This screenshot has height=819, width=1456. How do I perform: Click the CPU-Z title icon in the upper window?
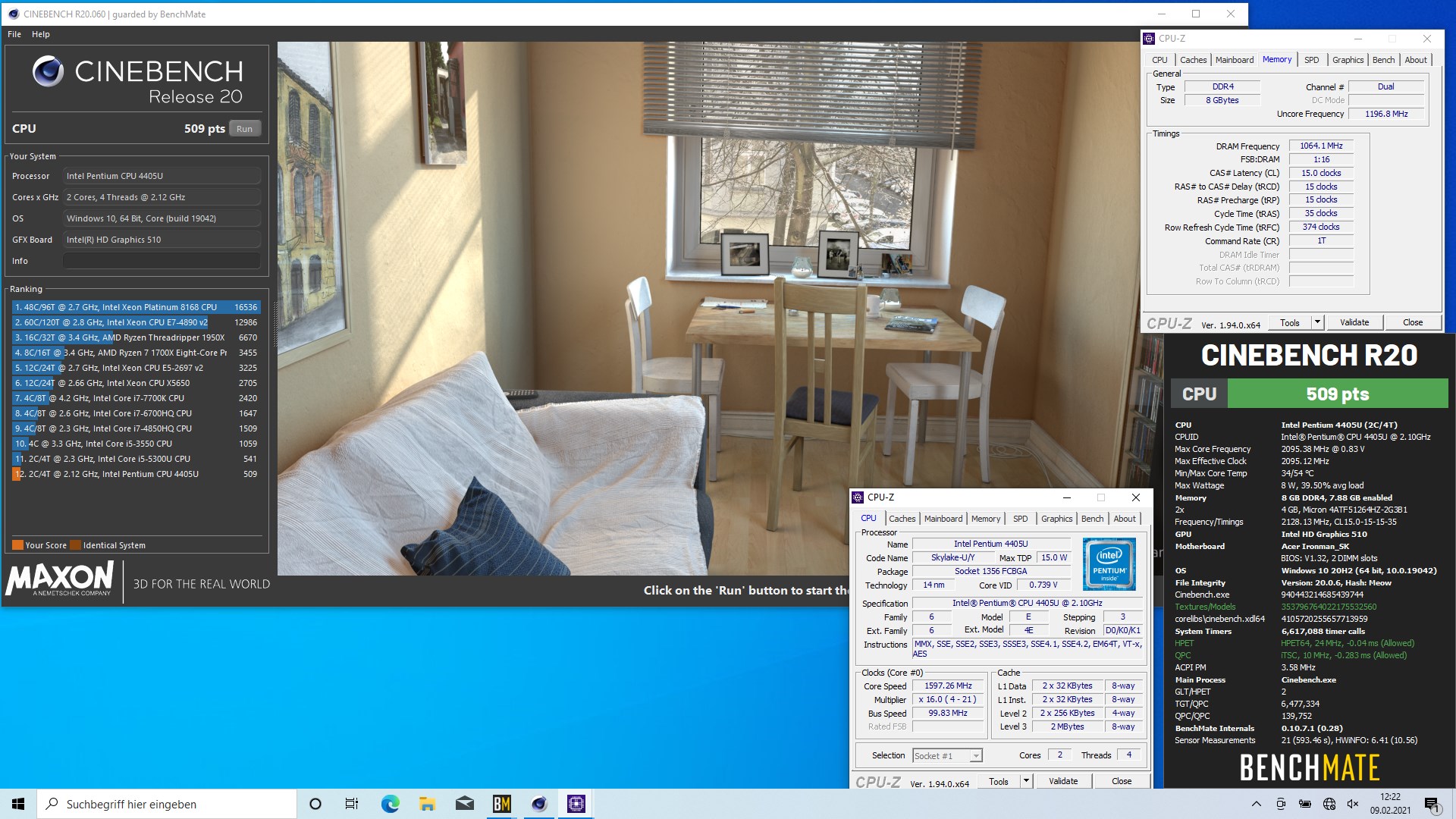tap(1149, 39)
